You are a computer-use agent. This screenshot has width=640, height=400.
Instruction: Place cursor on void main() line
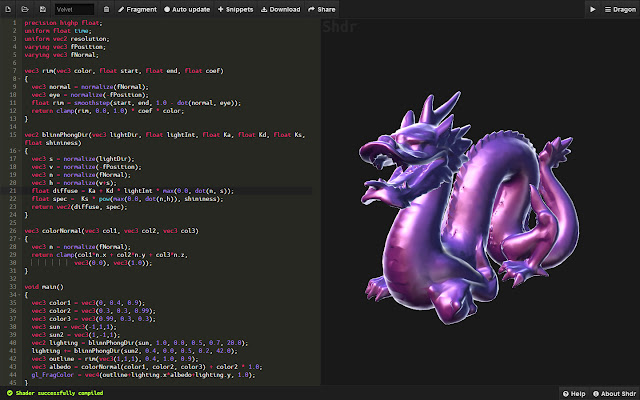coord(42,286)
